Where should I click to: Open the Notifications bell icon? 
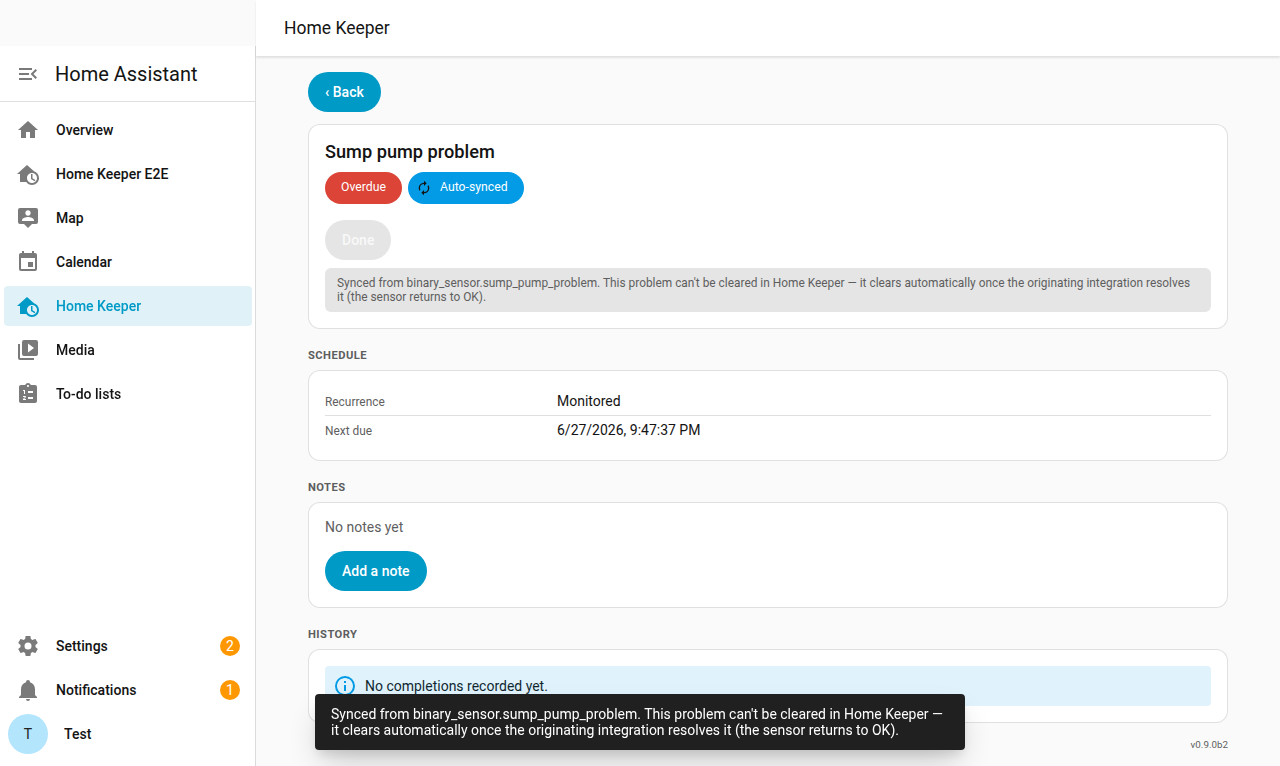[28, 690]
